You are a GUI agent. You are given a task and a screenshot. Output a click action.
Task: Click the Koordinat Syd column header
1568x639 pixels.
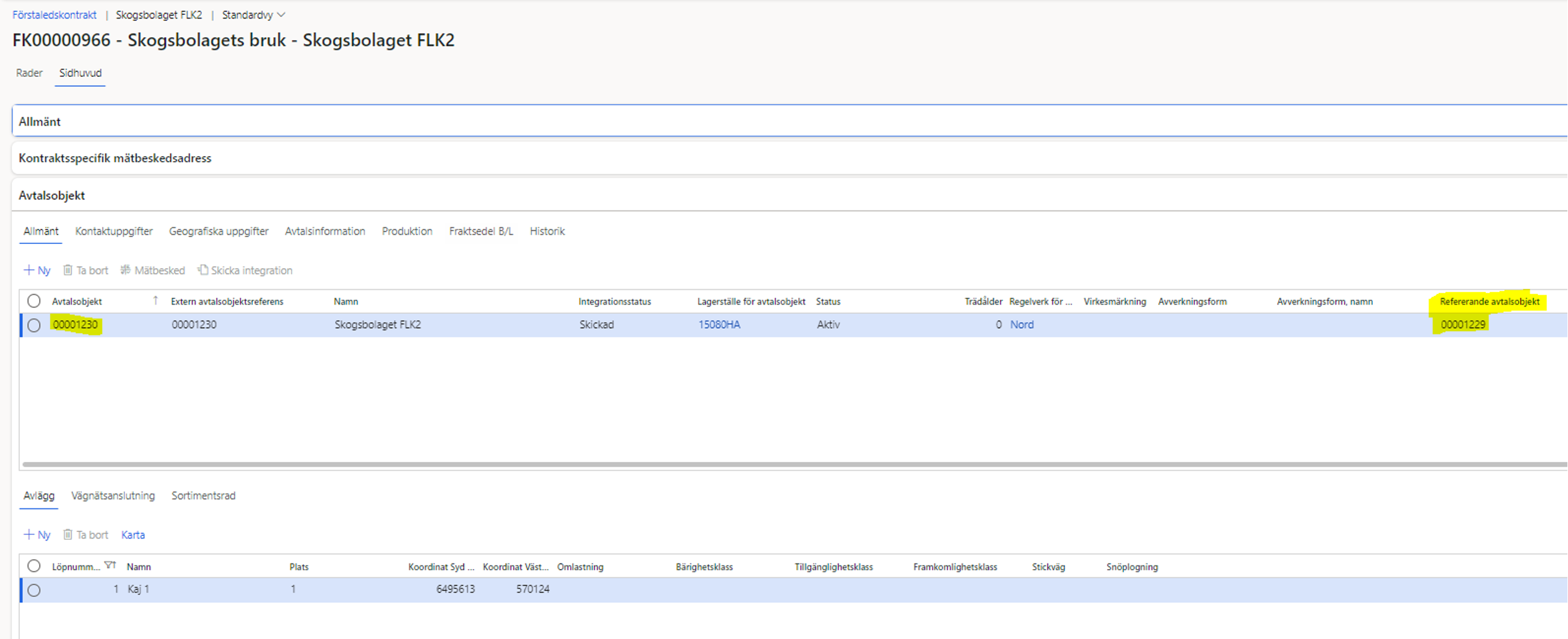(441, 567)
